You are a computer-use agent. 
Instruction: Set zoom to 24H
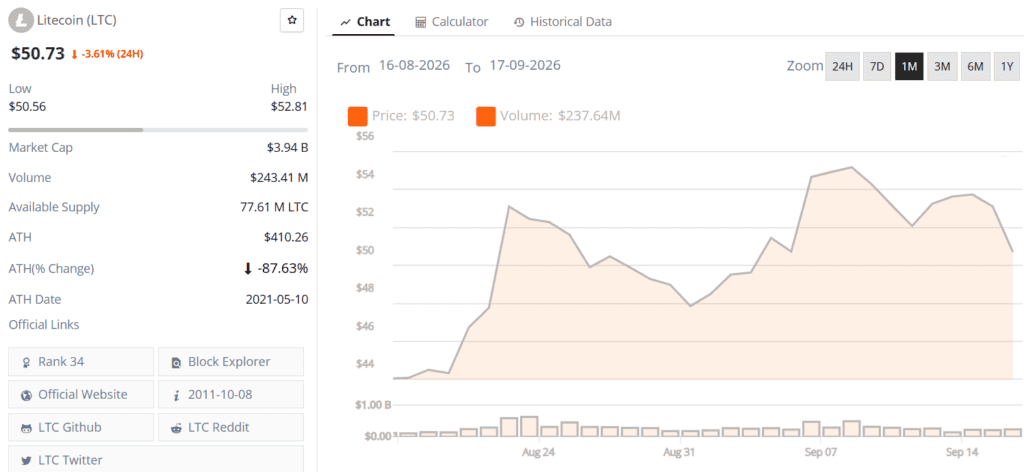pyautogui.click(x=842, y=67)
